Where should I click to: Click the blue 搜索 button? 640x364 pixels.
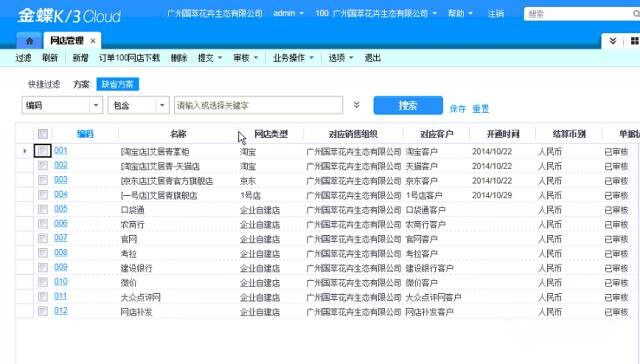tap(408, 105)
